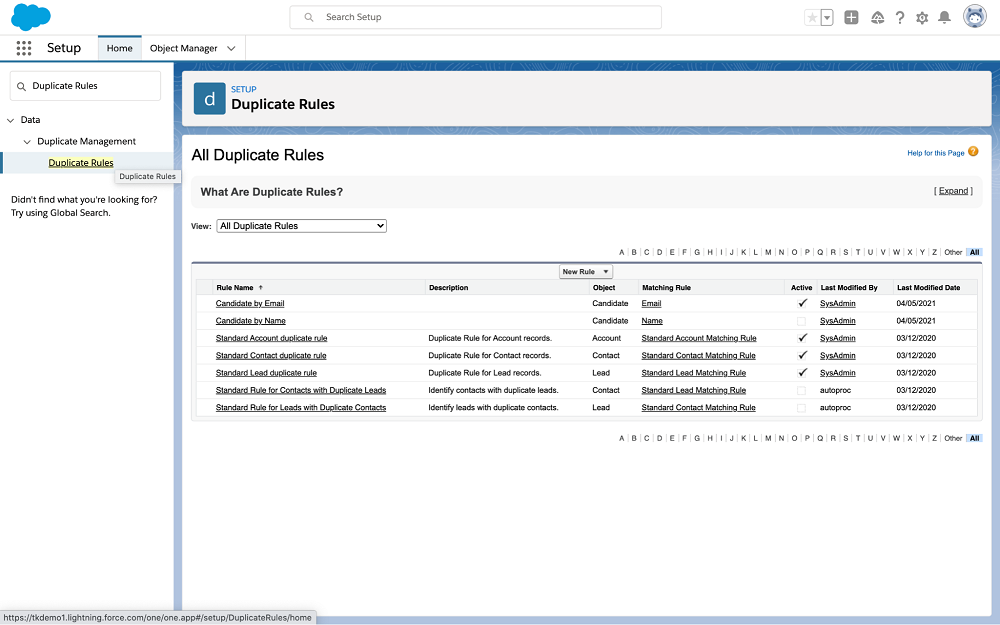Sort by the Matching Rule column header
This screenshot has height=625, width=1000.
point(666,288)
